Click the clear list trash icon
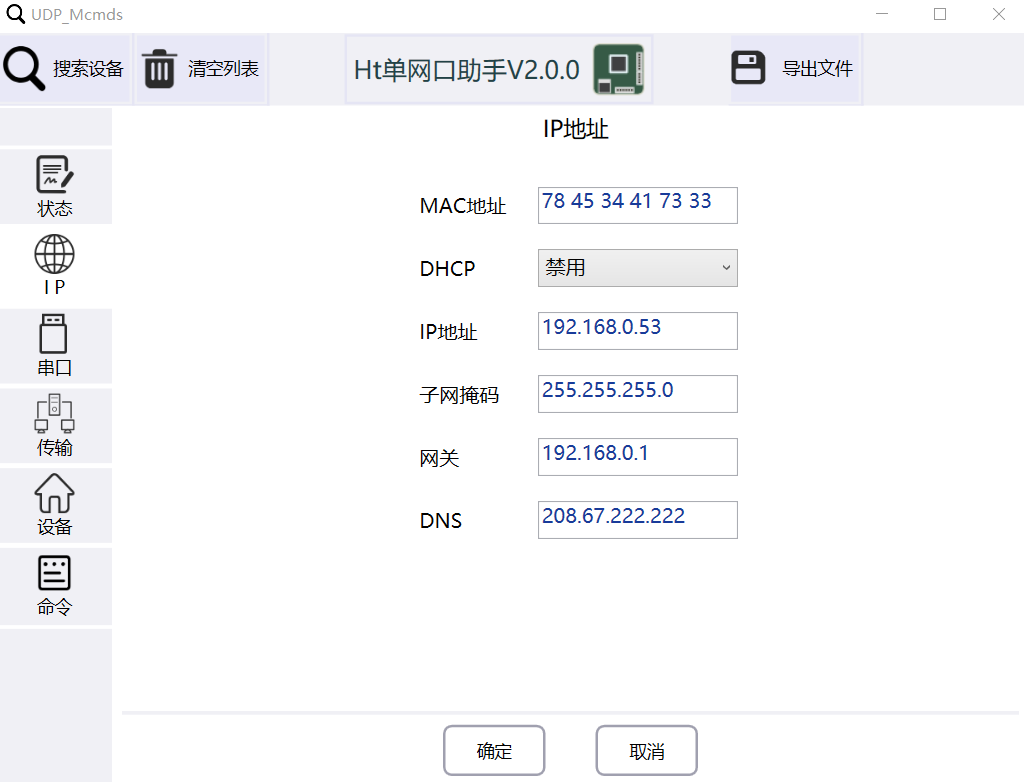Screen dimensions: 1024x782 pyautogui.click(x=159, y=69)
